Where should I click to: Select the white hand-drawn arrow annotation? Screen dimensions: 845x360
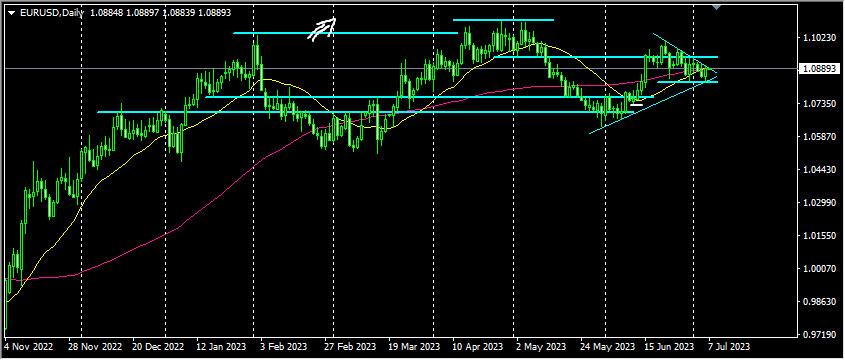(322, 29)
